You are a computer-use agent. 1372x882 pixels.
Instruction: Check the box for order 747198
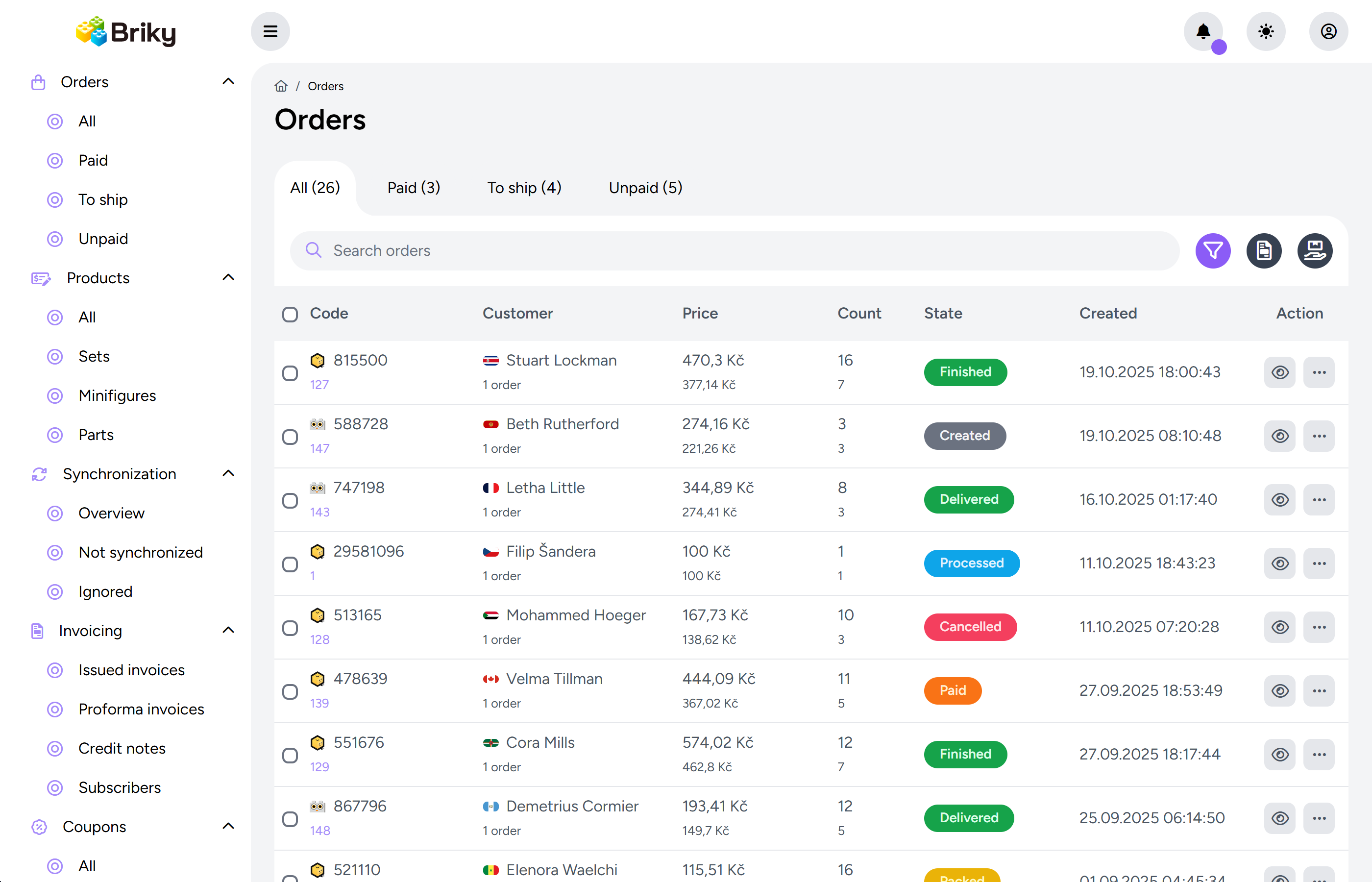(290, 501)
